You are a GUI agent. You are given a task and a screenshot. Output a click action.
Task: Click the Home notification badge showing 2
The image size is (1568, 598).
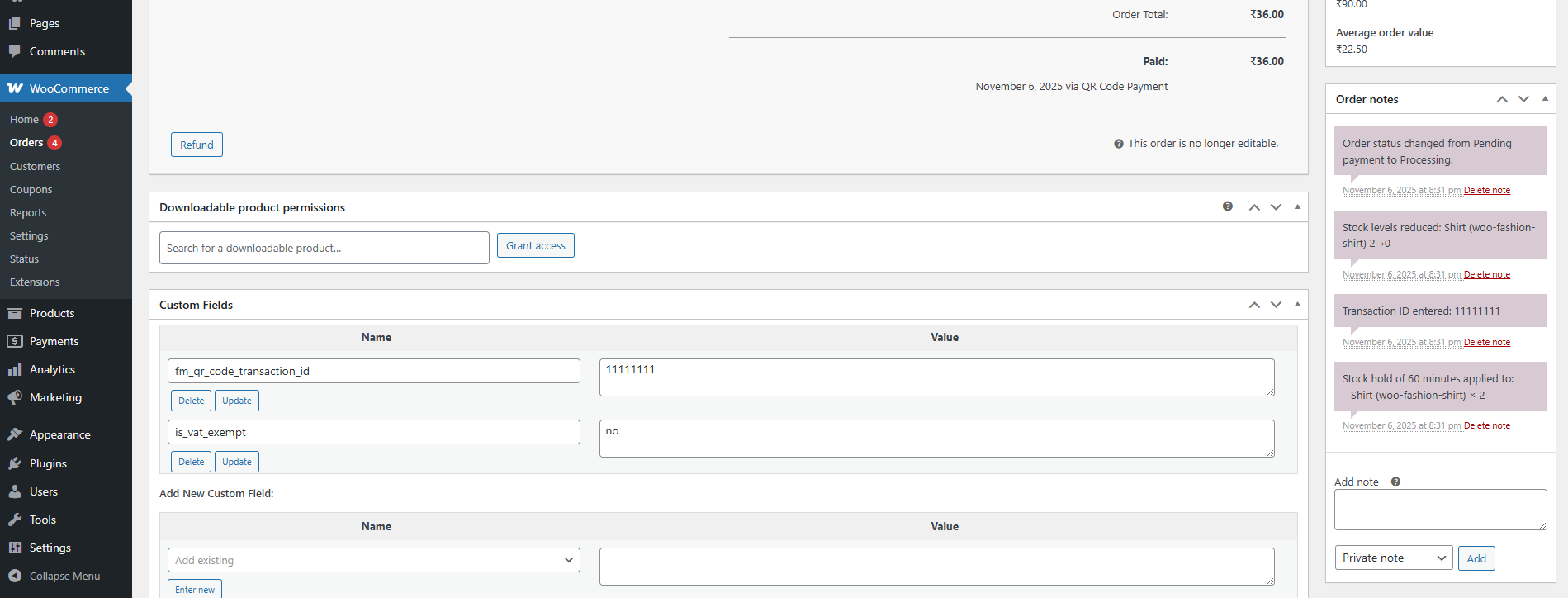tap(50, 120)
